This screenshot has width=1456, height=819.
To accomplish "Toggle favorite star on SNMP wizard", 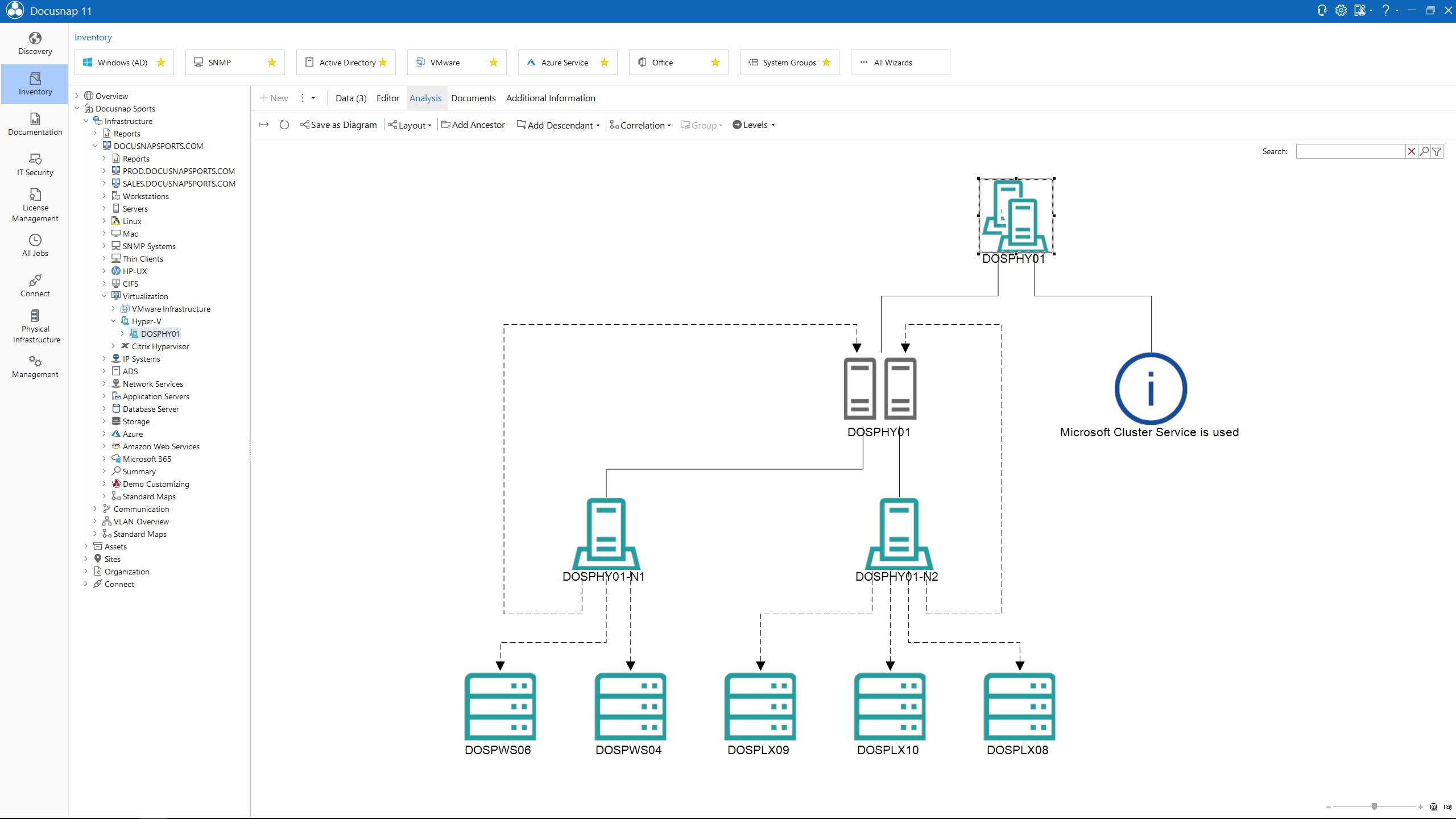I will click(x=272, y=62).
